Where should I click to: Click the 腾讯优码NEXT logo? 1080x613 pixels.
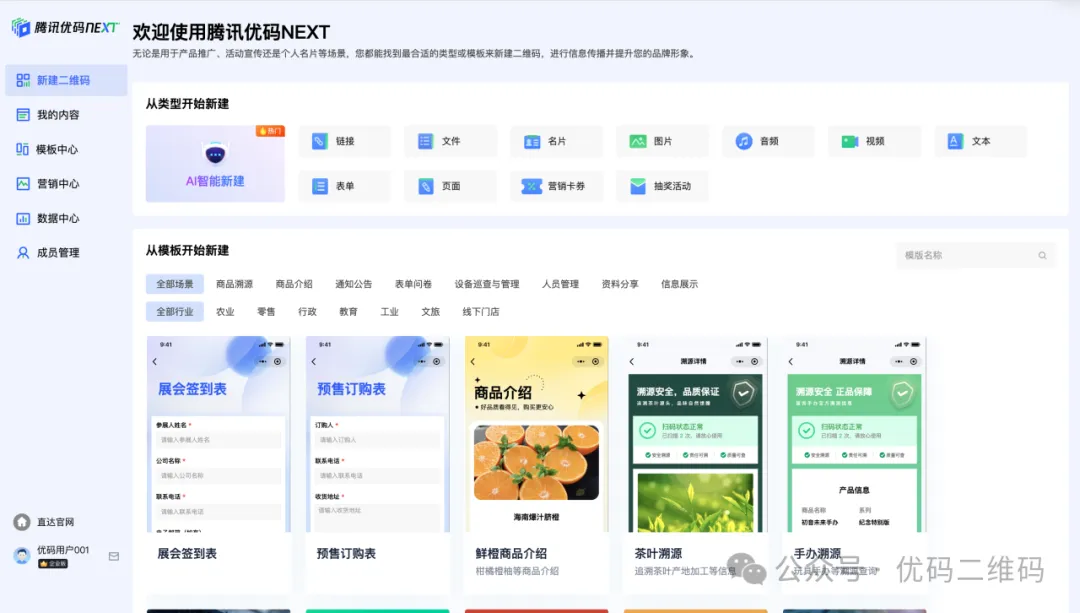(x=65, y=28)
